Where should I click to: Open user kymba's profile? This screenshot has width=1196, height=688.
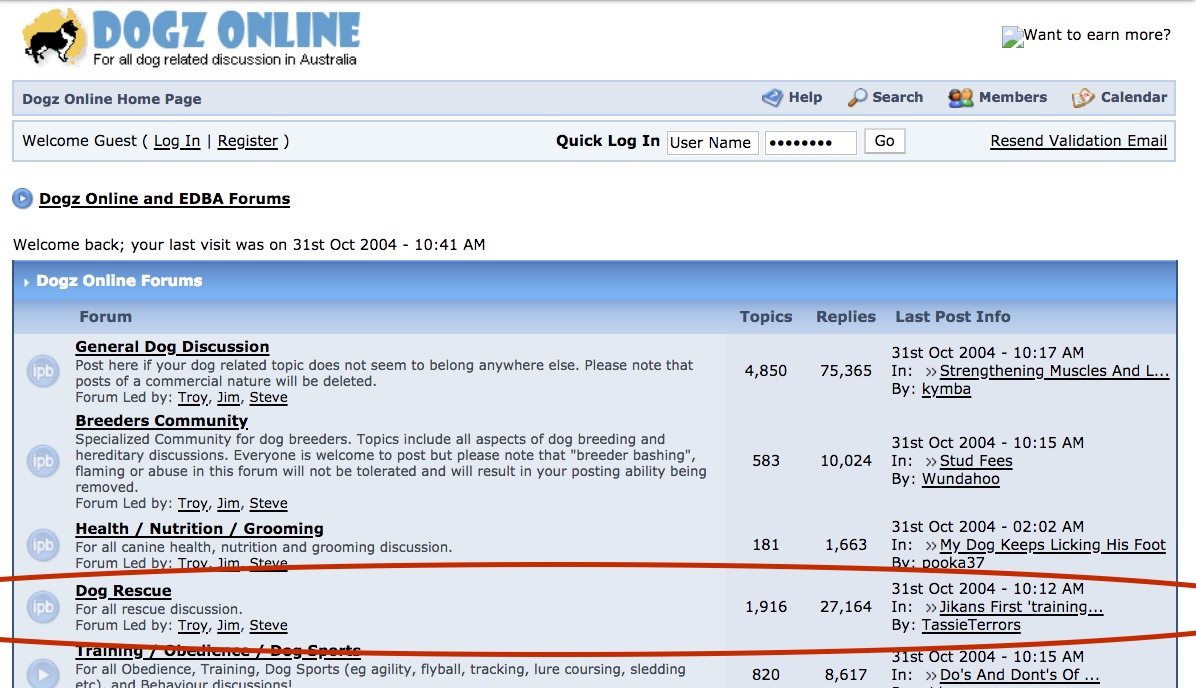coord(946,390)
